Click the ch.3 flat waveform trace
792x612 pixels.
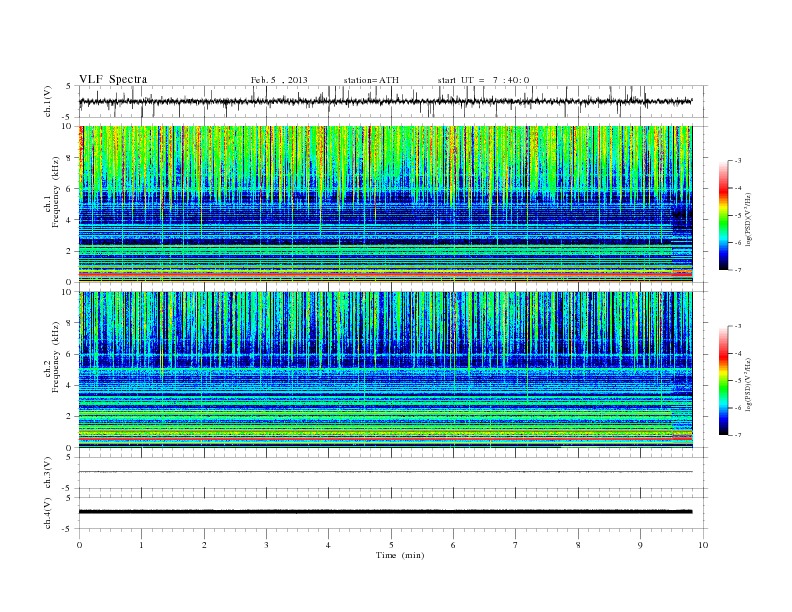pyautogui.click(x=386, y=472)
